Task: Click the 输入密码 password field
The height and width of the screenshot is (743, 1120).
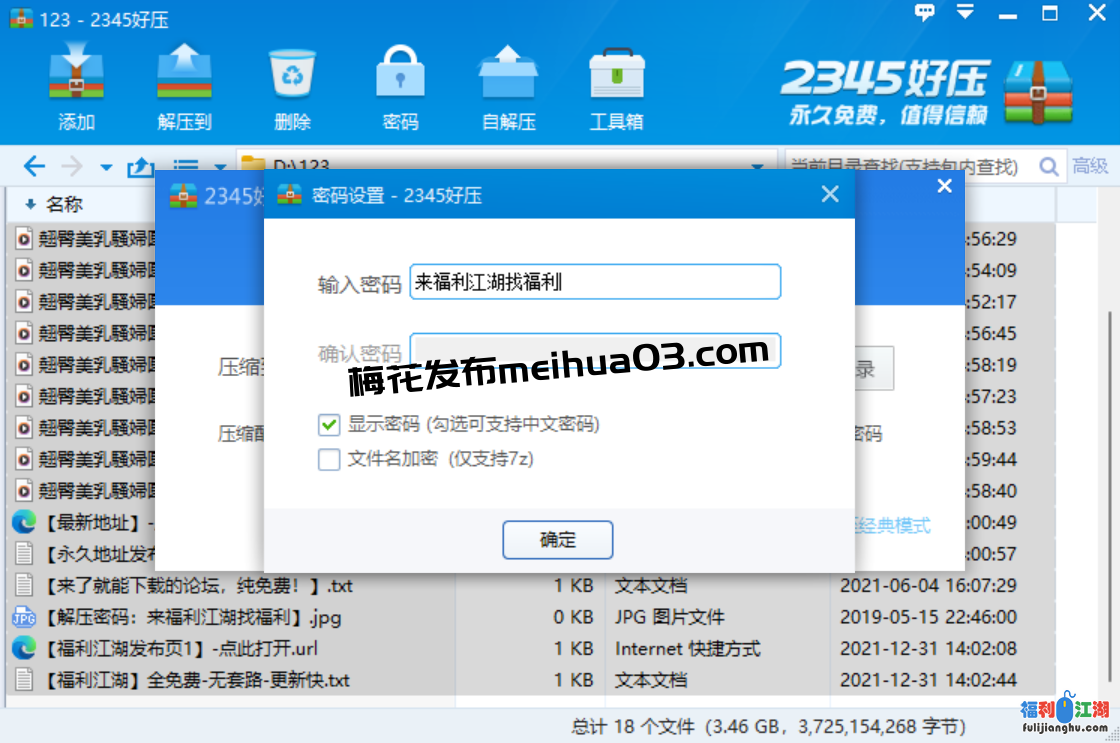Action: pyautogui.click(x=595, y=282)
